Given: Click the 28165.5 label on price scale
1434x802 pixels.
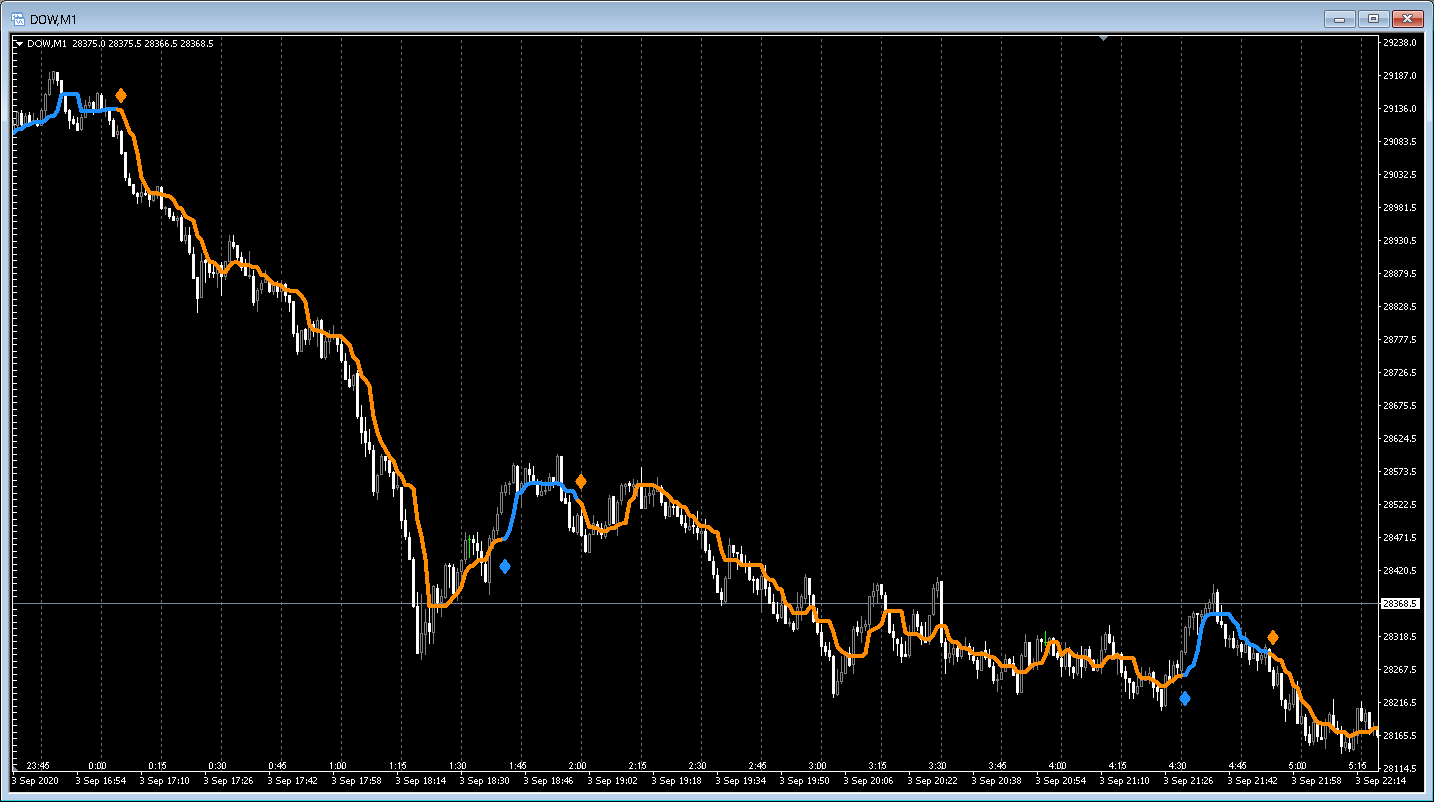Looking at the screenshot, I should tap(1400, 735).
